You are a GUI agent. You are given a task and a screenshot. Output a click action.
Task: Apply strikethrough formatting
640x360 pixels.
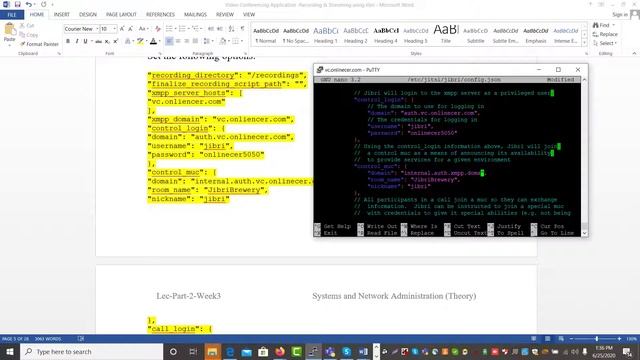coord(98,41)
